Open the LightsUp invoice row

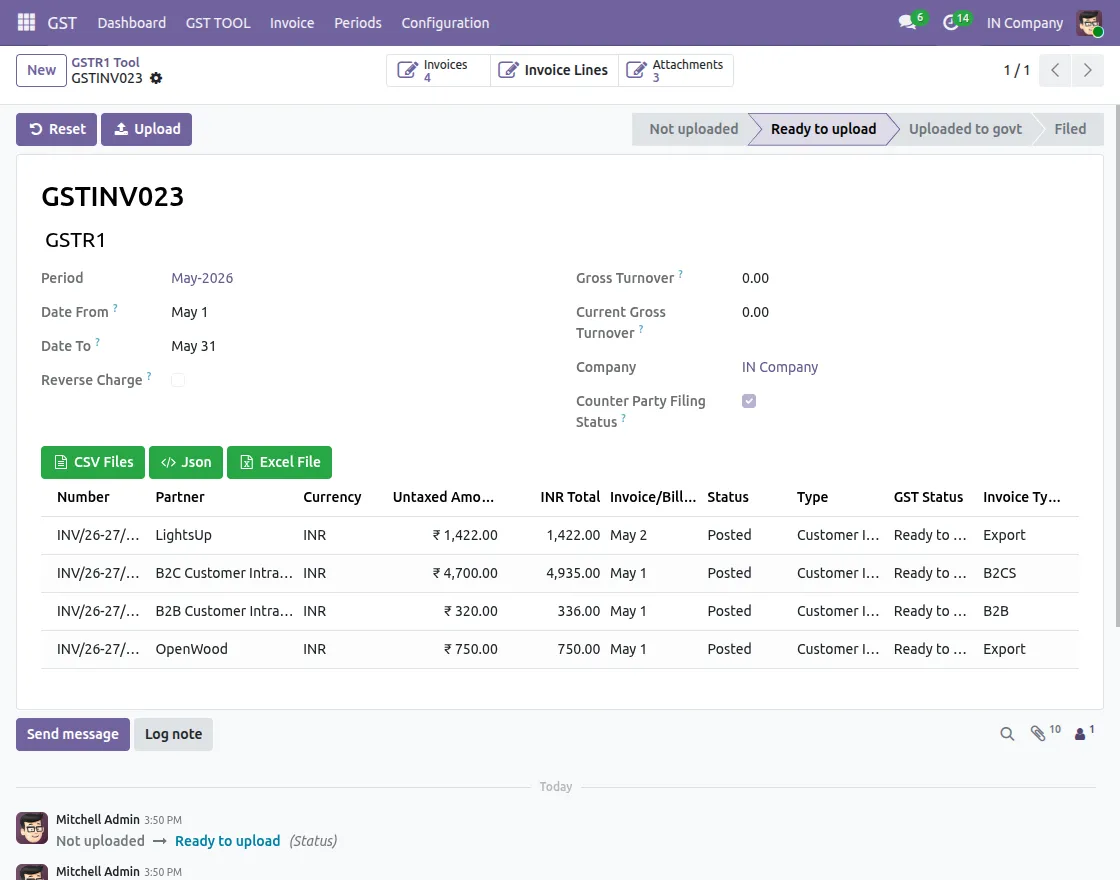coord(559,536)
